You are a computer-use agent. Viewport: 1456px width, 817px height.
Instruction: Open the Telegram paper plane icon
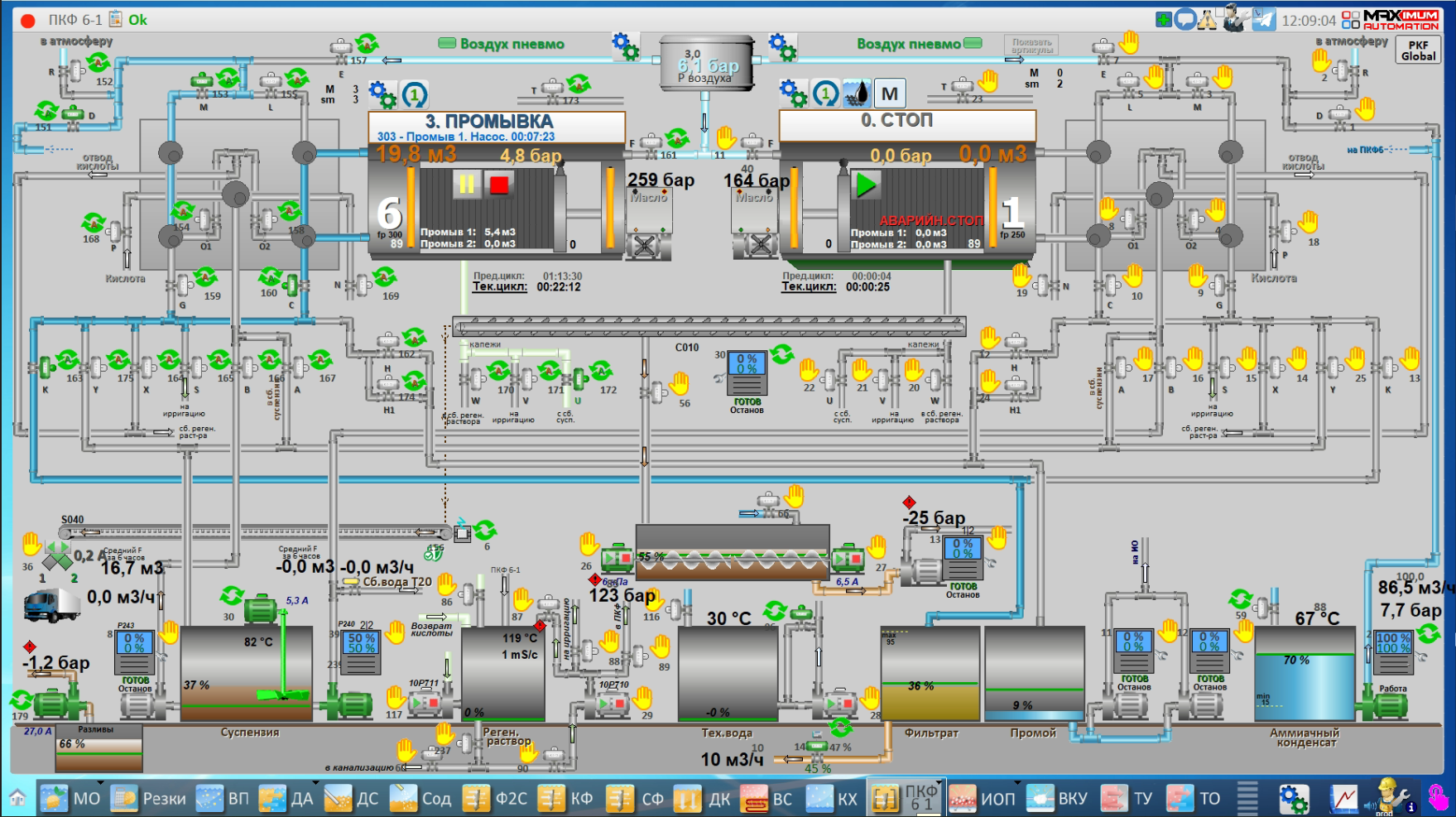click(x=1263, y=19)
